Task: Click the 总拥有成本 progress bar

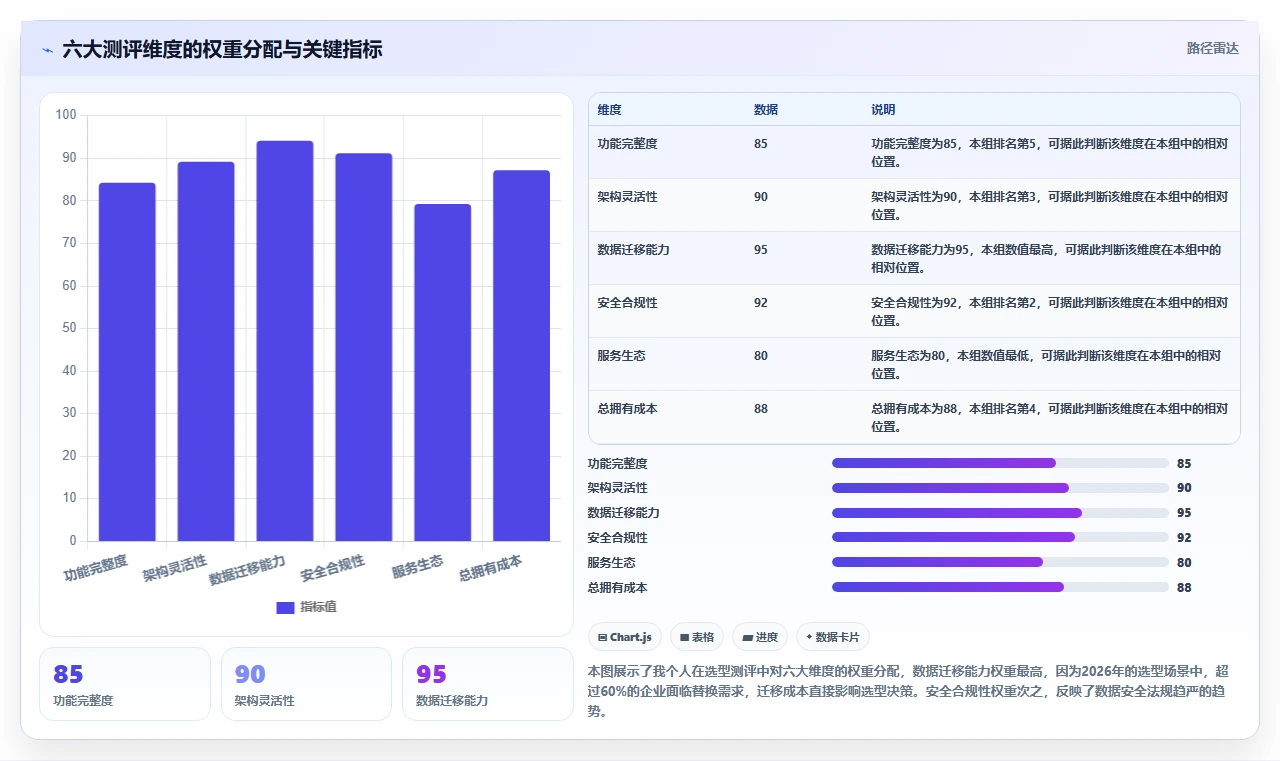Action: [x=1000, y=587]
